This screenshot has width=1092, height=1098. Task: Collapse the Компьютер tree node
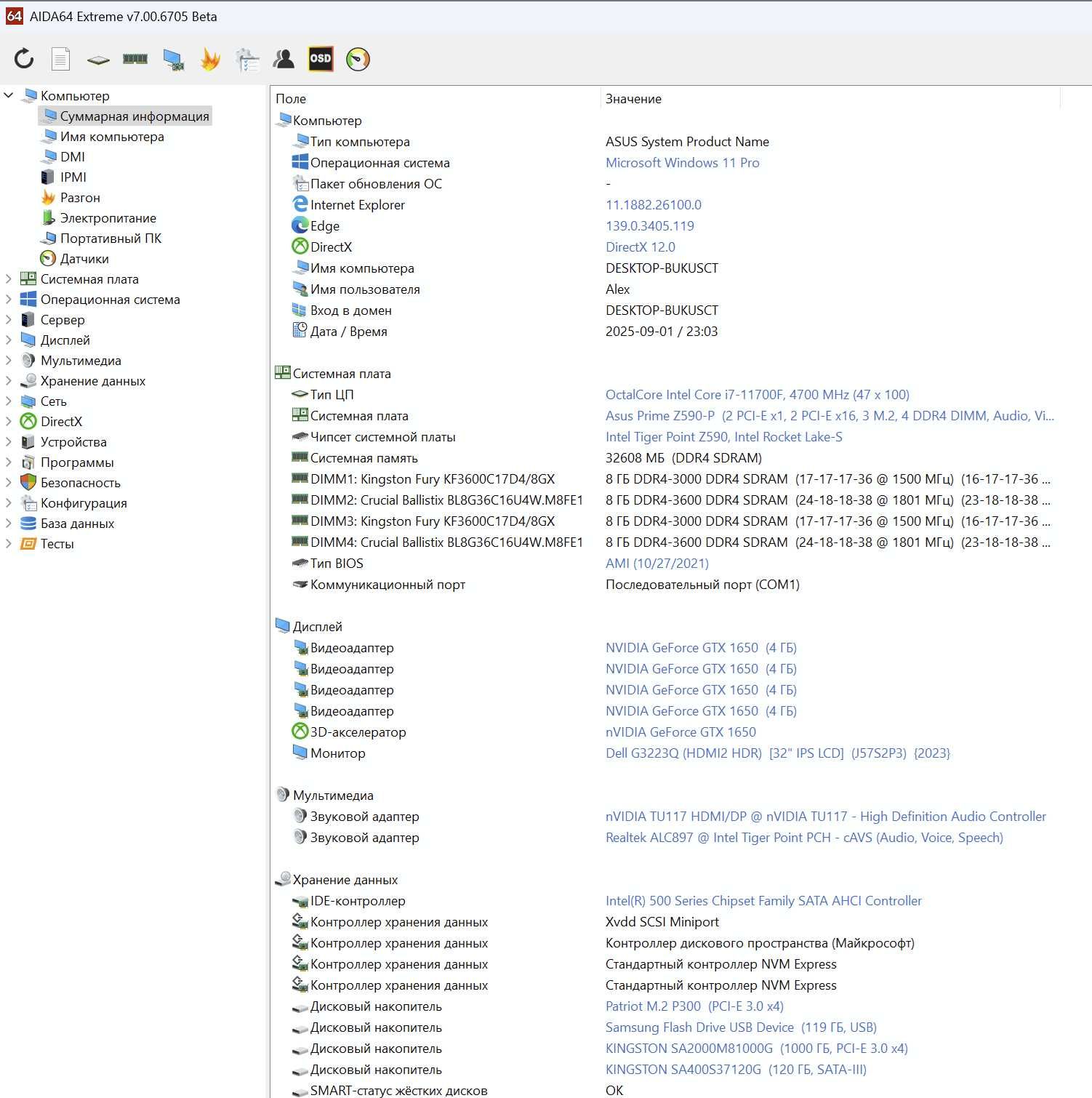pos(9,95)
